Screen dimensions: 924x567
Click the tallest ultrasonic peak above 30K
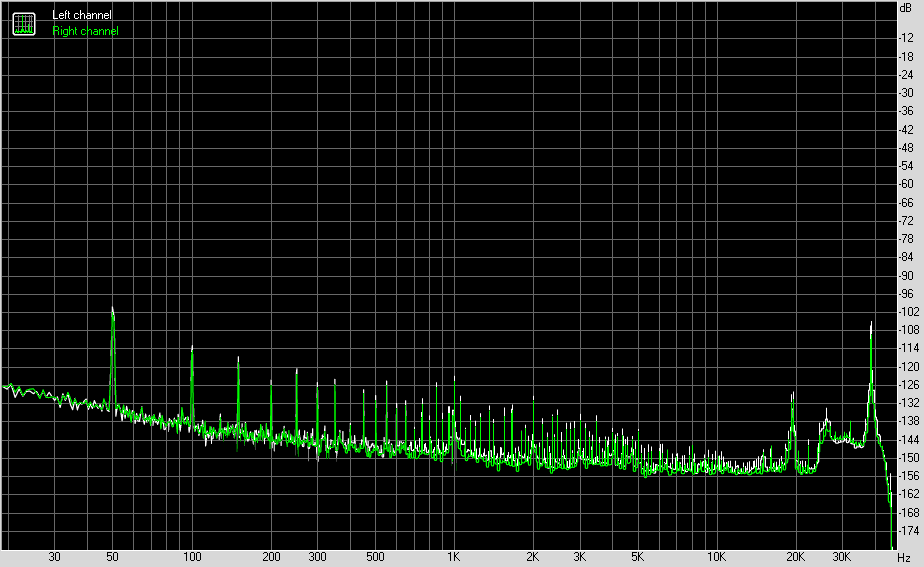872,322
